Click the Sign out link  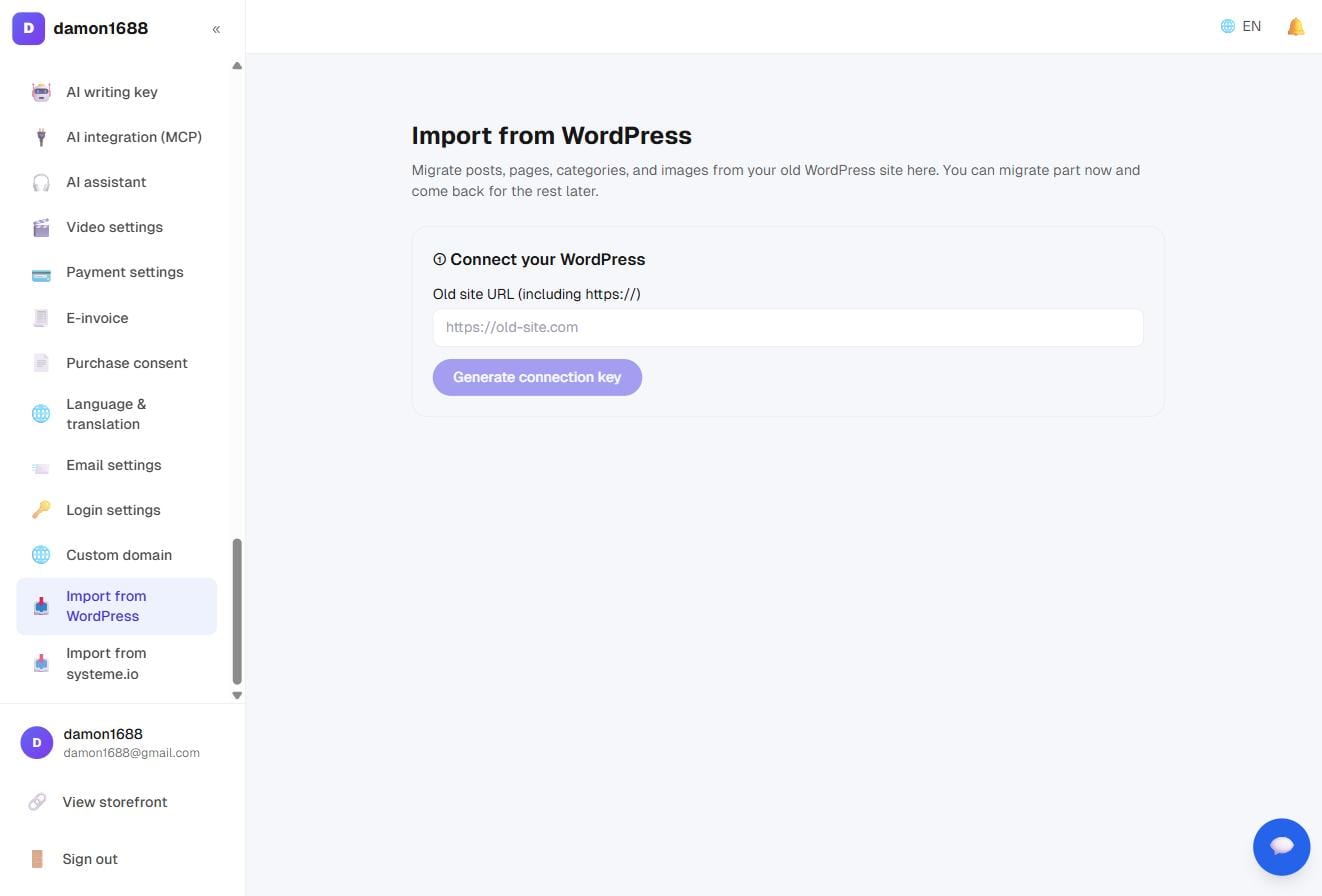[90, 859]
